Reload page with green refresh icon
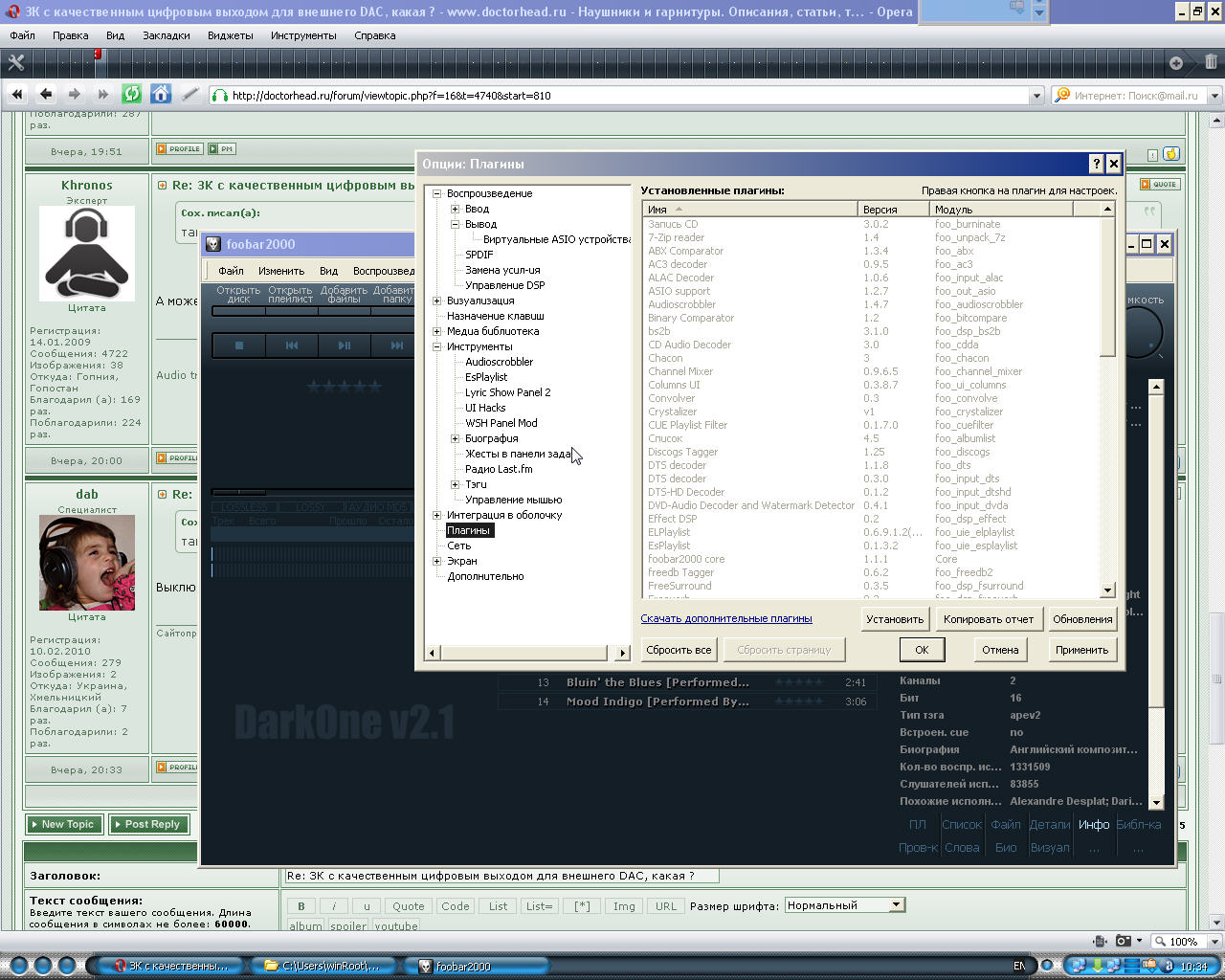Viewport: 1225px width, 980px height. [x=132, y=94]
